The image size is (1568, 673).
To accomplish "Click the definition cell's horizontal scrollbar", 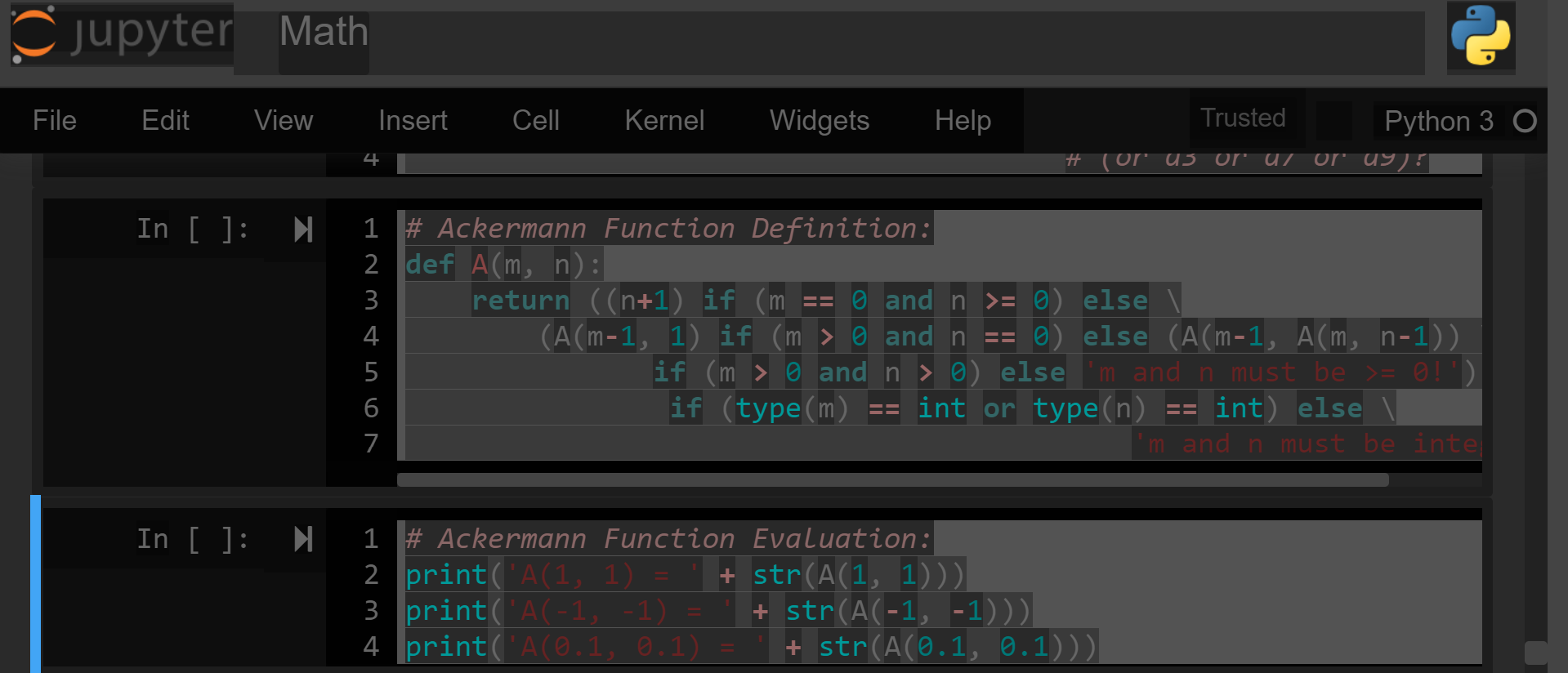I will click(x=892, y=480).
